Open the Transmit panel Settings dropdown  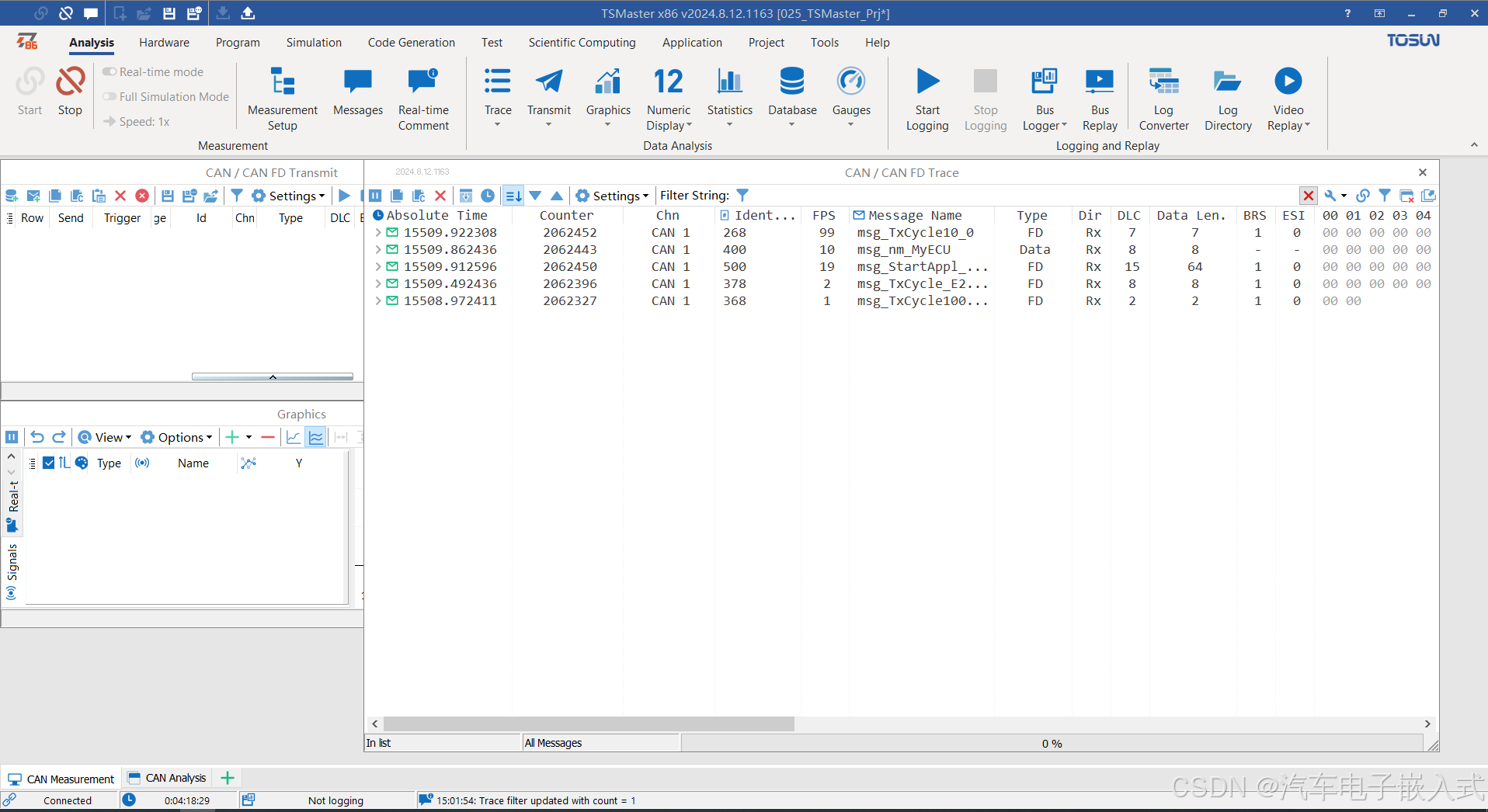(x=288, y=196)
